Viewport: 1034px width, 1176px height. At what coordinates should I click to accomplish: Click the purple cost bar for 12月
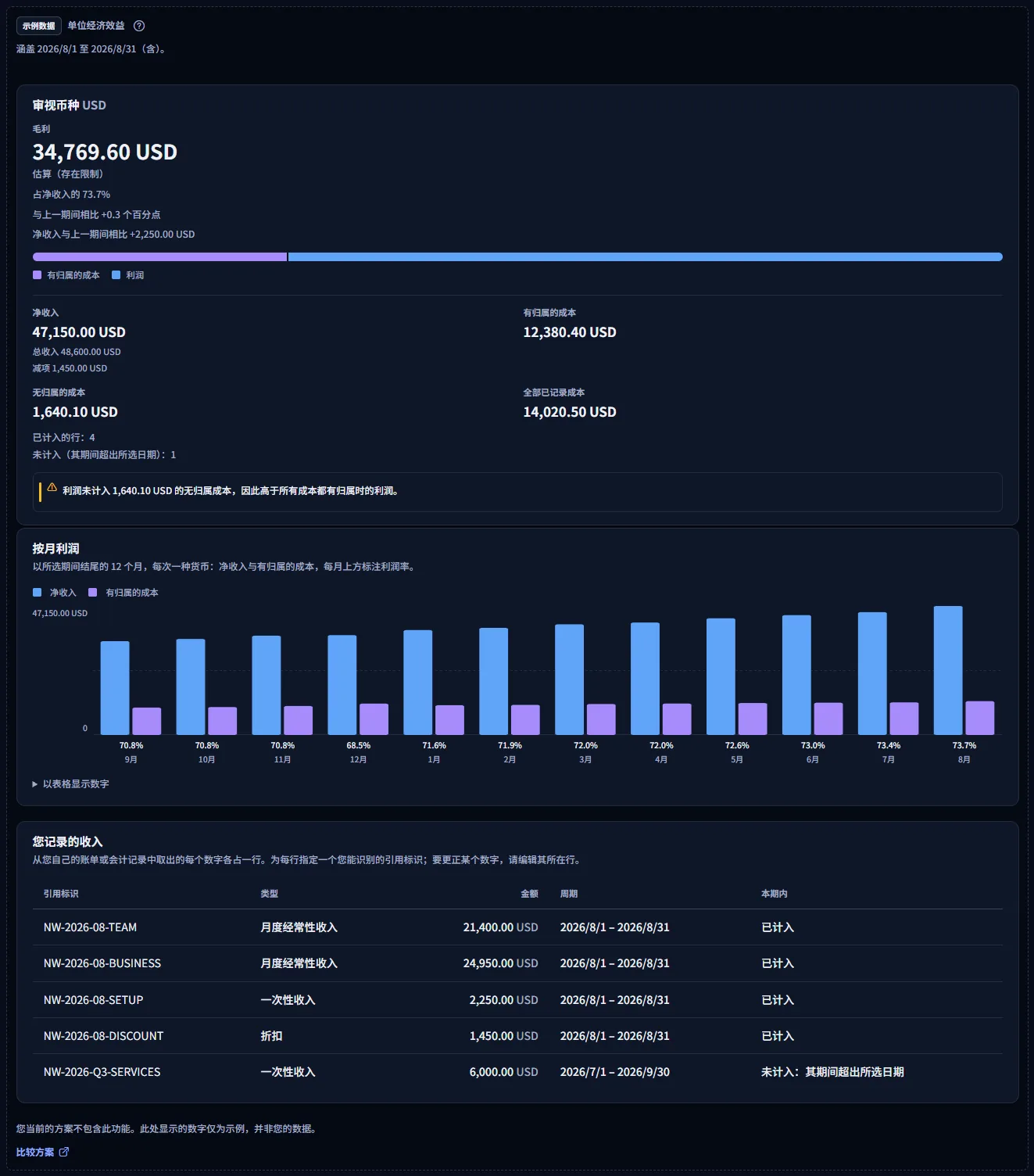374,719
